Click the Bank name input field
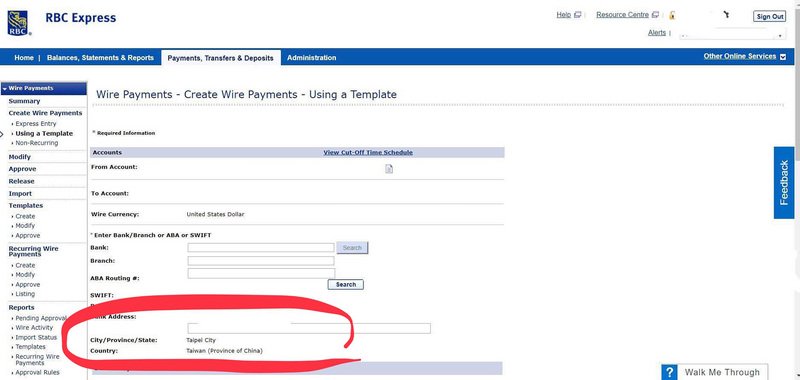Screen dimensions: 800x380 coord(261,247)
